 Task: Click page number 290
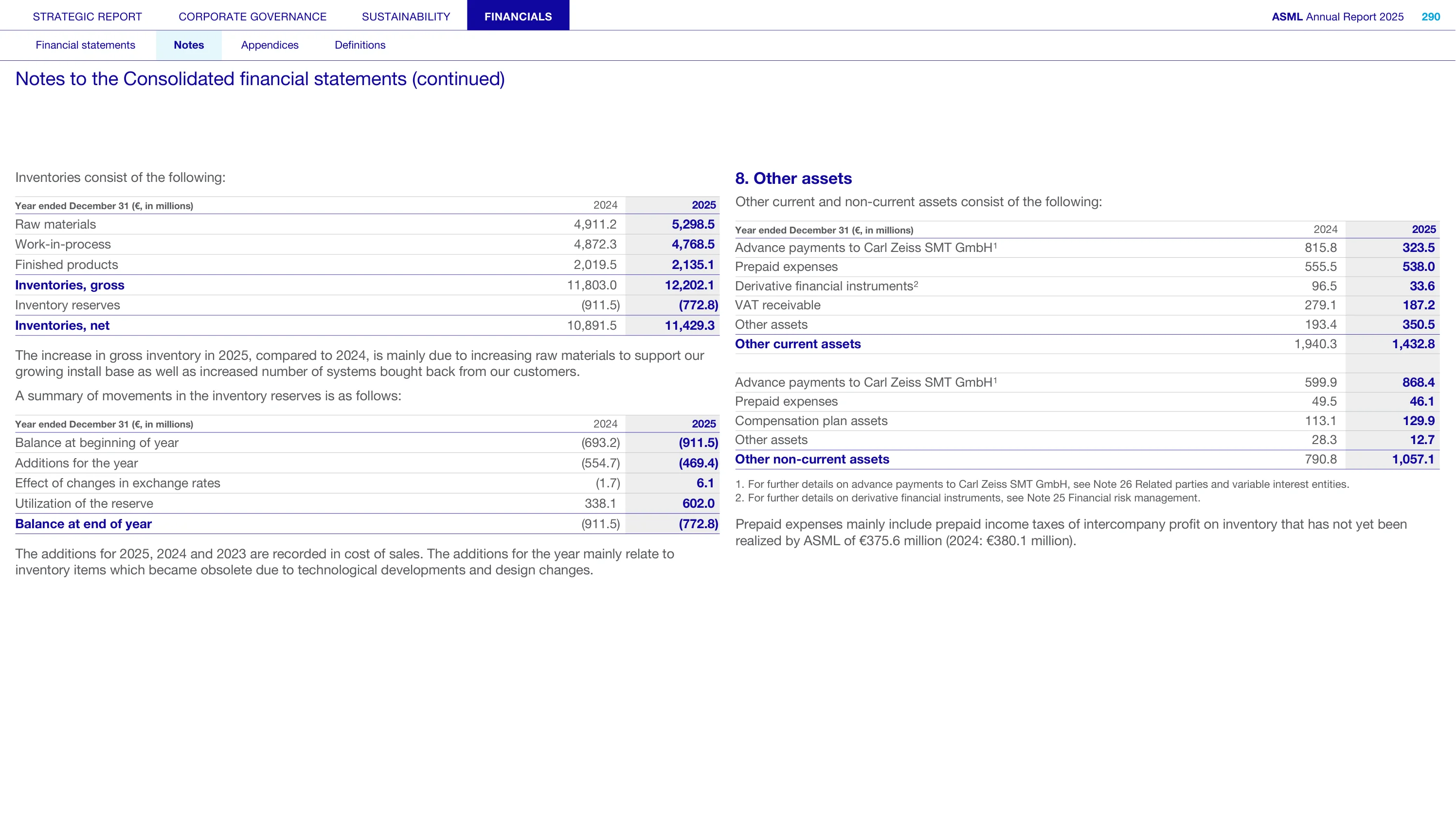pyautogui.click(x=1431, y=17)
